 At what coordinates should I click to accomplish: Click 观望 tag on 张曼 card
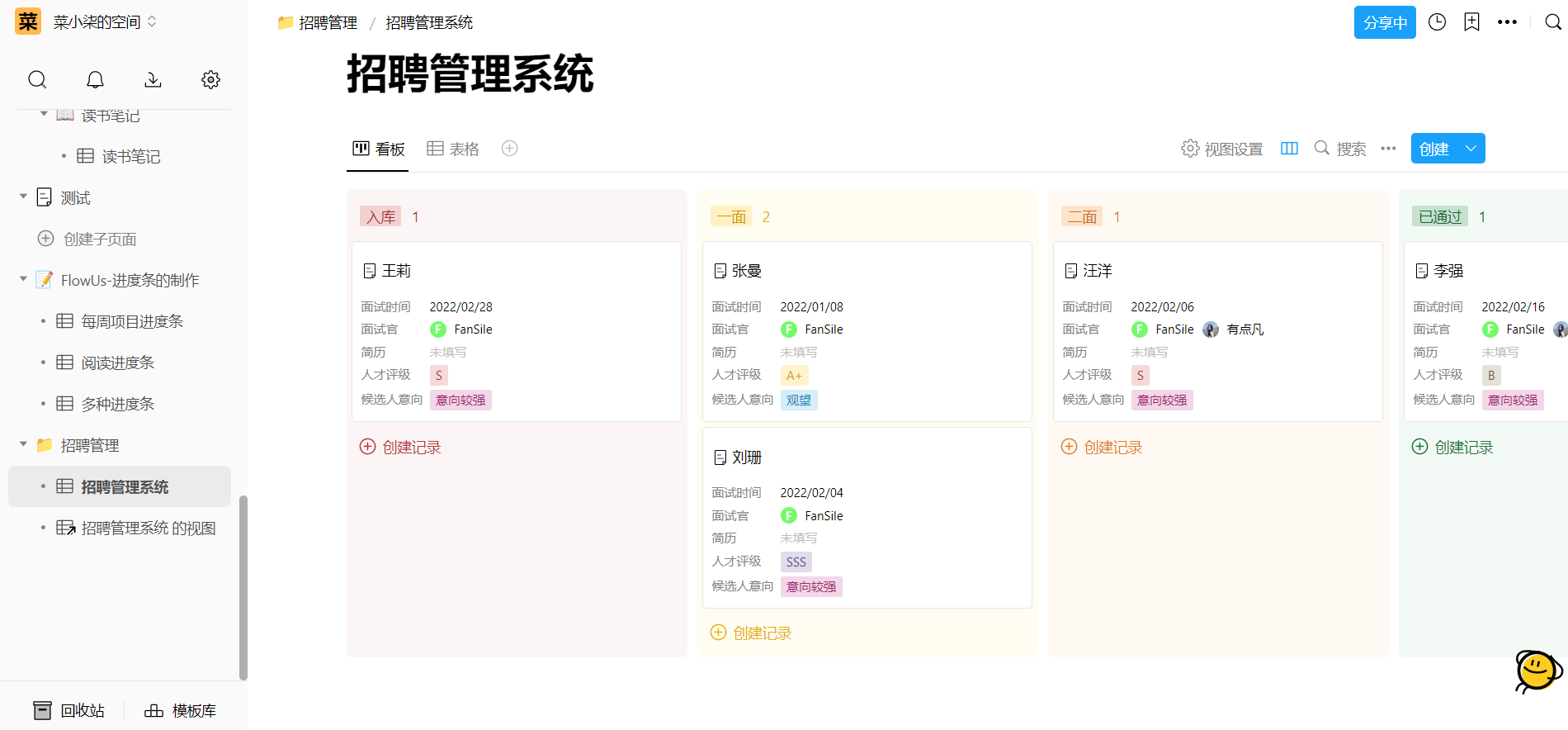[799, 400]
